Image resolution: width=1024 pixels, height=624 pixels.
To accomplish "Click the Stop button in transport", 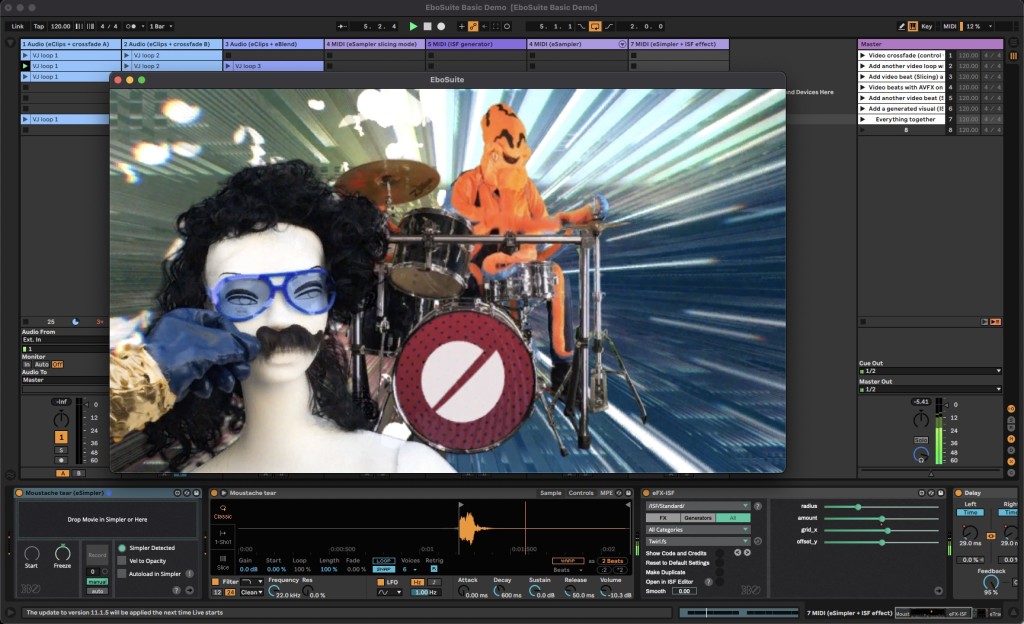I will pos(427,26).
